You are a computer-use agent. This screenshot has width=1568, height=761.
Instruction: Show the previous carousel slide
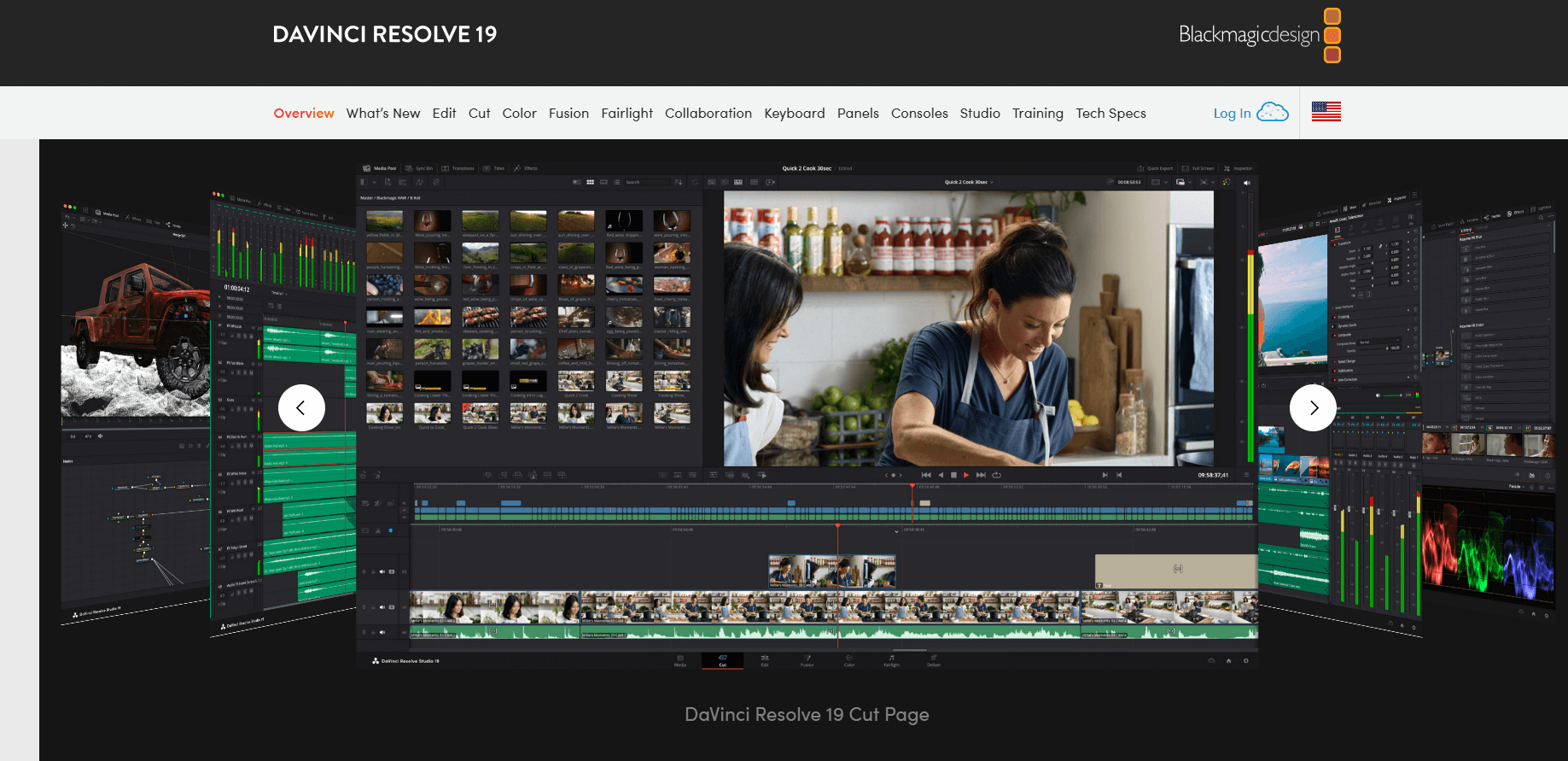point(301,408)
